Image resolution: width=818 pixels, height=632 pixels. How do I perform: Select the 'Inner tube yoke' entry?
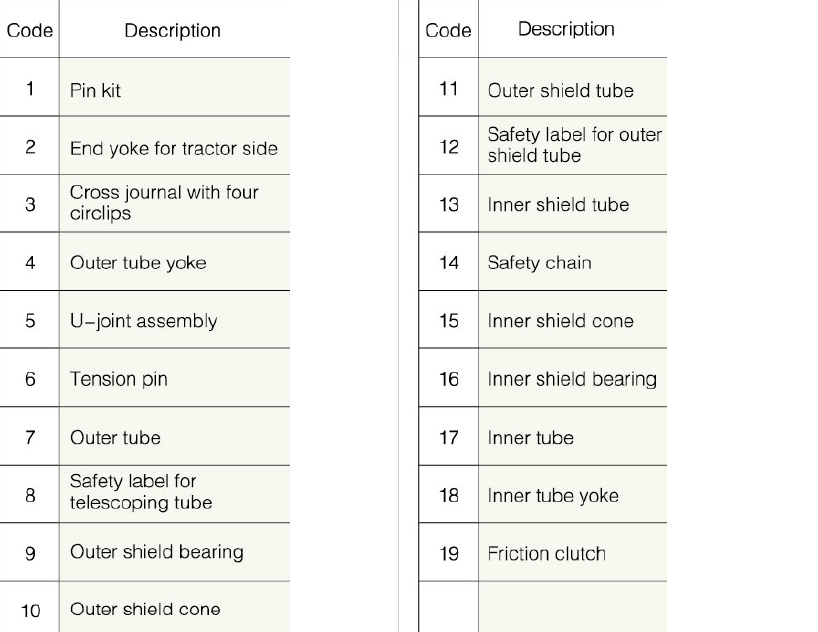click(x=553, y=496)
